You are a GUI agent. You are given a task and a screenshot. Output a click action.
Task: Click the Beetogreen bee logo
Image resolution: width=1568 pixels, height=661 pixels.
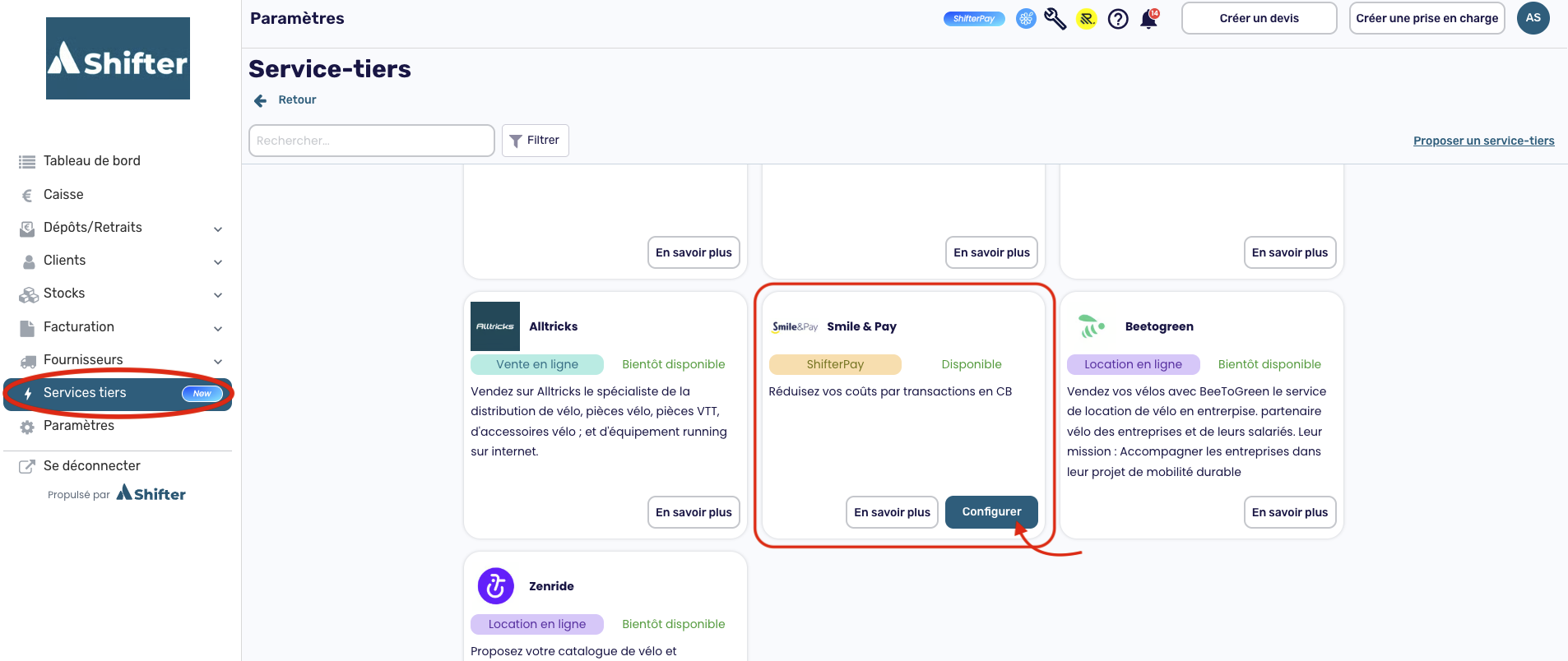pos(1091,326)
